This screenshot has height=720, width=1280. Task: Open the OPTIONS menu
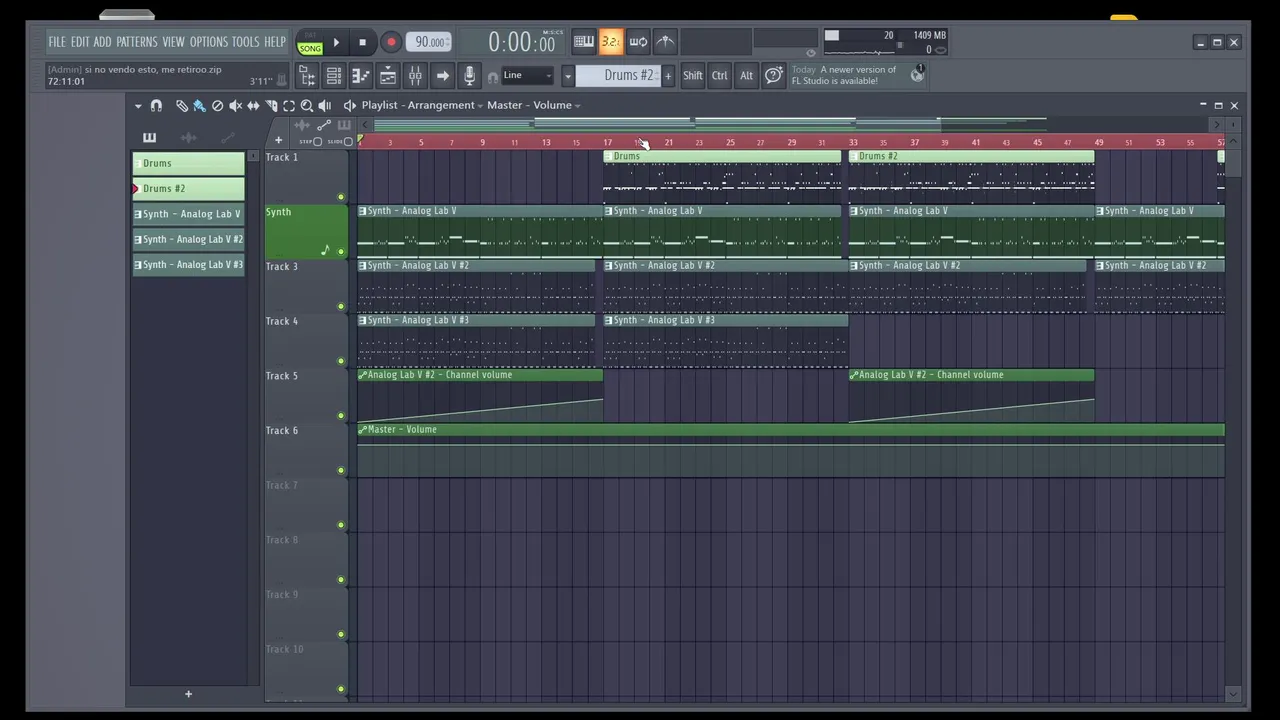(x=209, y=42)
